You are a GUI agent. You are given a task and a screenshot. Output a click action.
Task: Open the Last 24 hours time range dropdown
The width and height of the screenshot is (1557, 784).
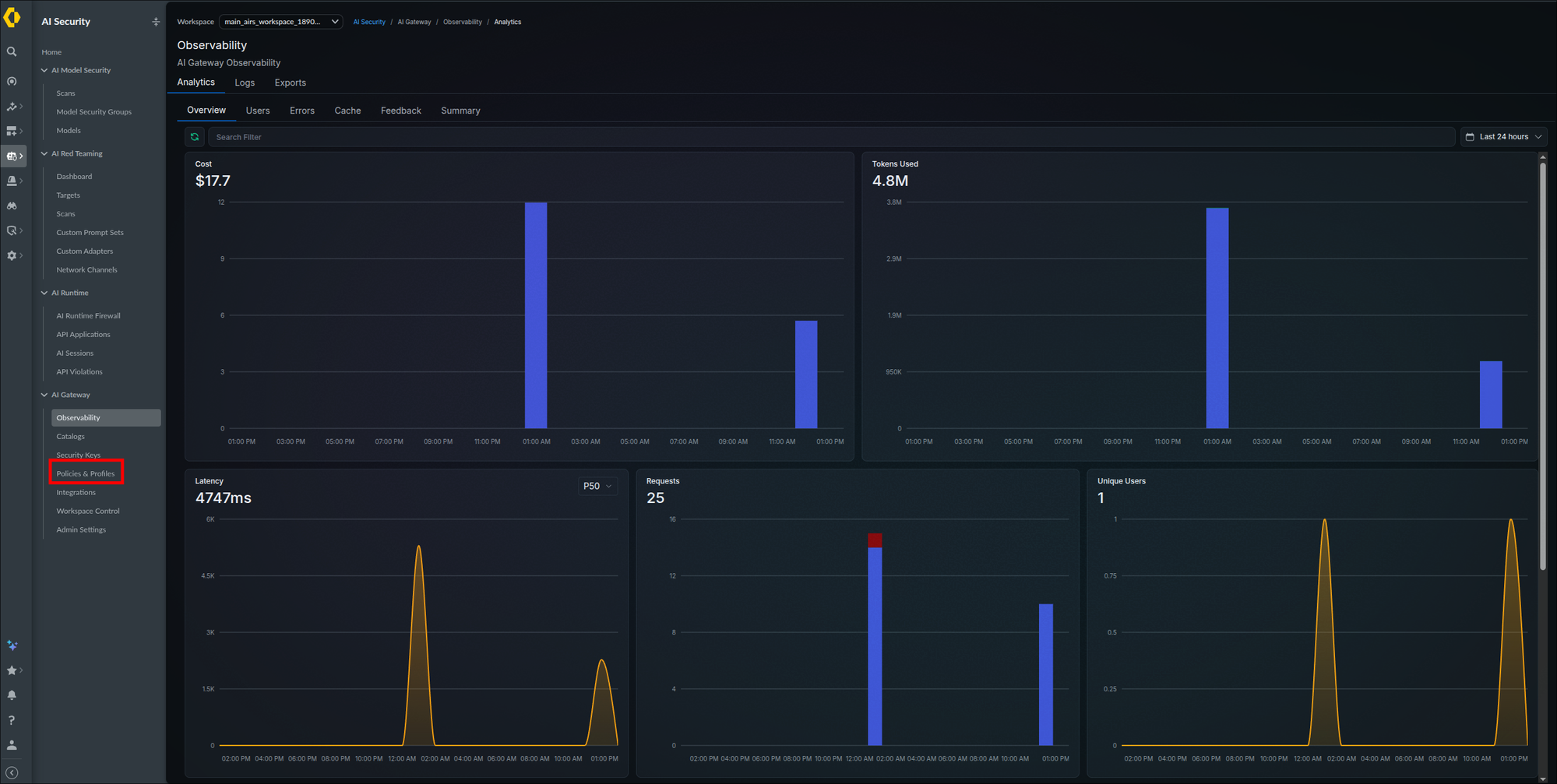click(1503, 137)
